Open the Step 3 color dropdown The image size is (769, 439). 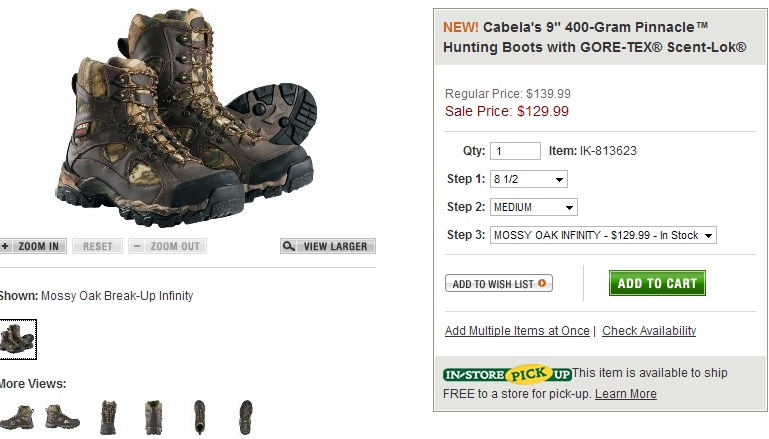click(603, 235)
